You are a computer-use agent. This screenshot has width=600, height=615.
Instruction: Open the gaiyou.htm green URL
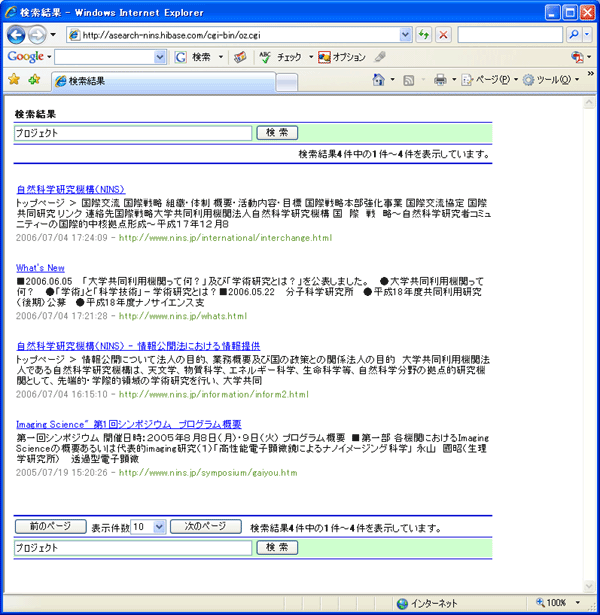coord(208,473)
